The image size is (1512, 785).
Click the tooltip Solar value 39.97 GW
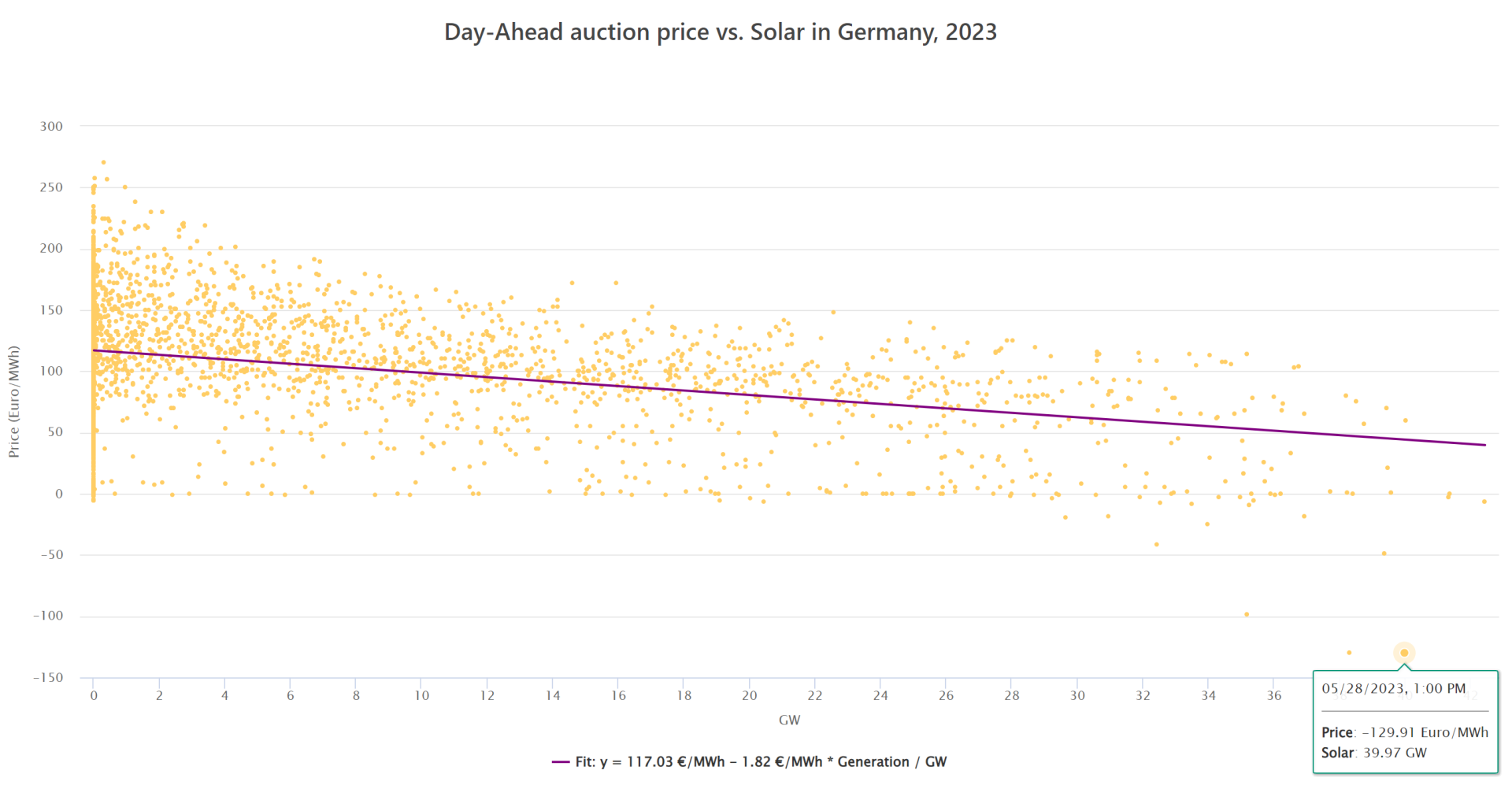tap(1395, 753)
